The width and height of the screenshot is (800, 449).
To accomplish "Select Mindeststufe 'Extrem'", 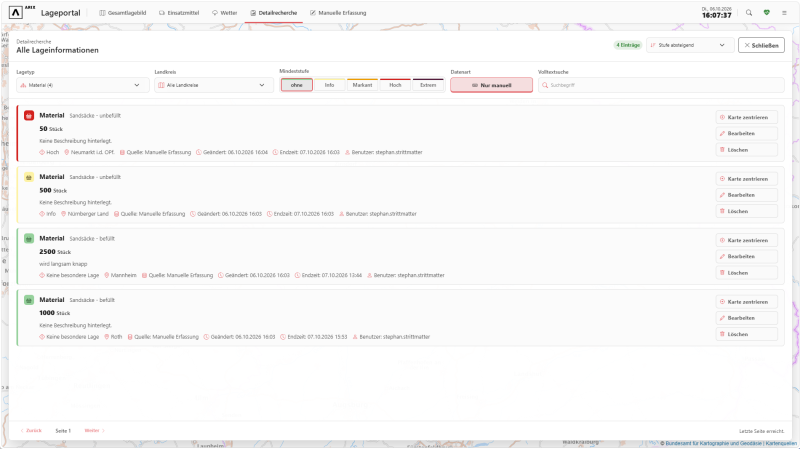I will [x=428, y=85].
